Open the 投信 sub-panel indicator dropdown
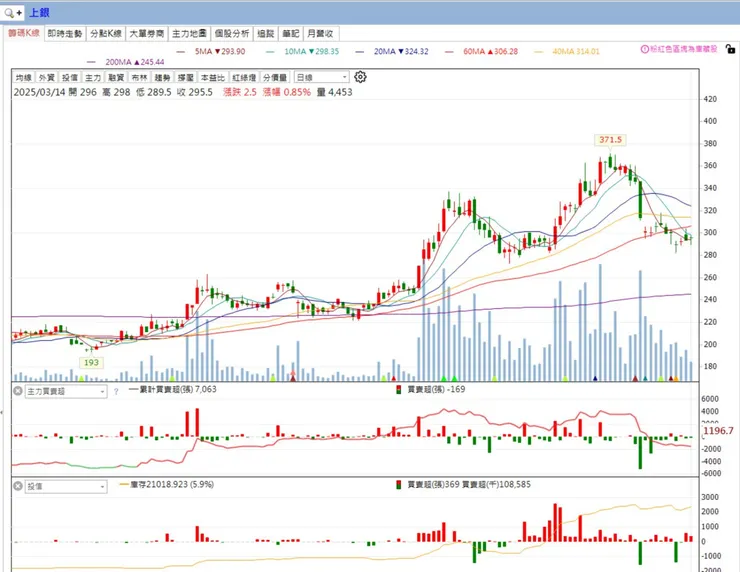 point(66,487)
